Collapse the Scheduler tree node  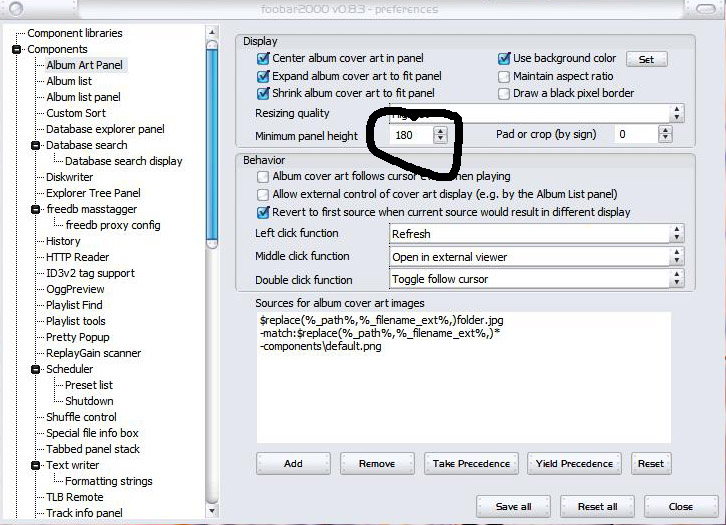35,369
